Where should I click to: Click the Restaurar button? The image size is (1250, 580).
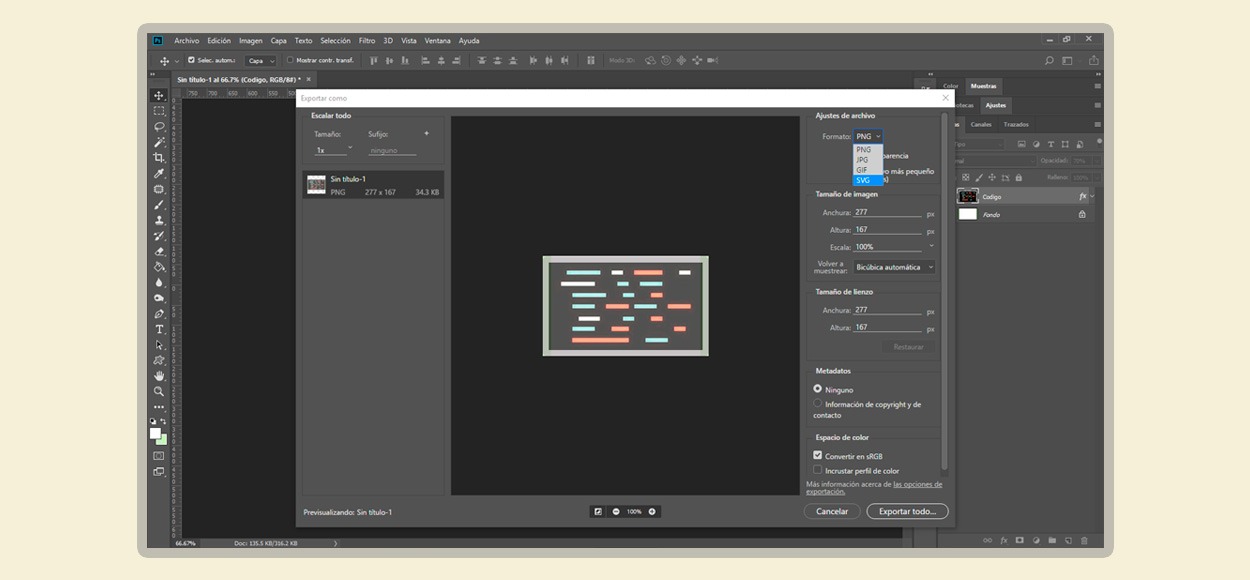click(x=909, y=347)
